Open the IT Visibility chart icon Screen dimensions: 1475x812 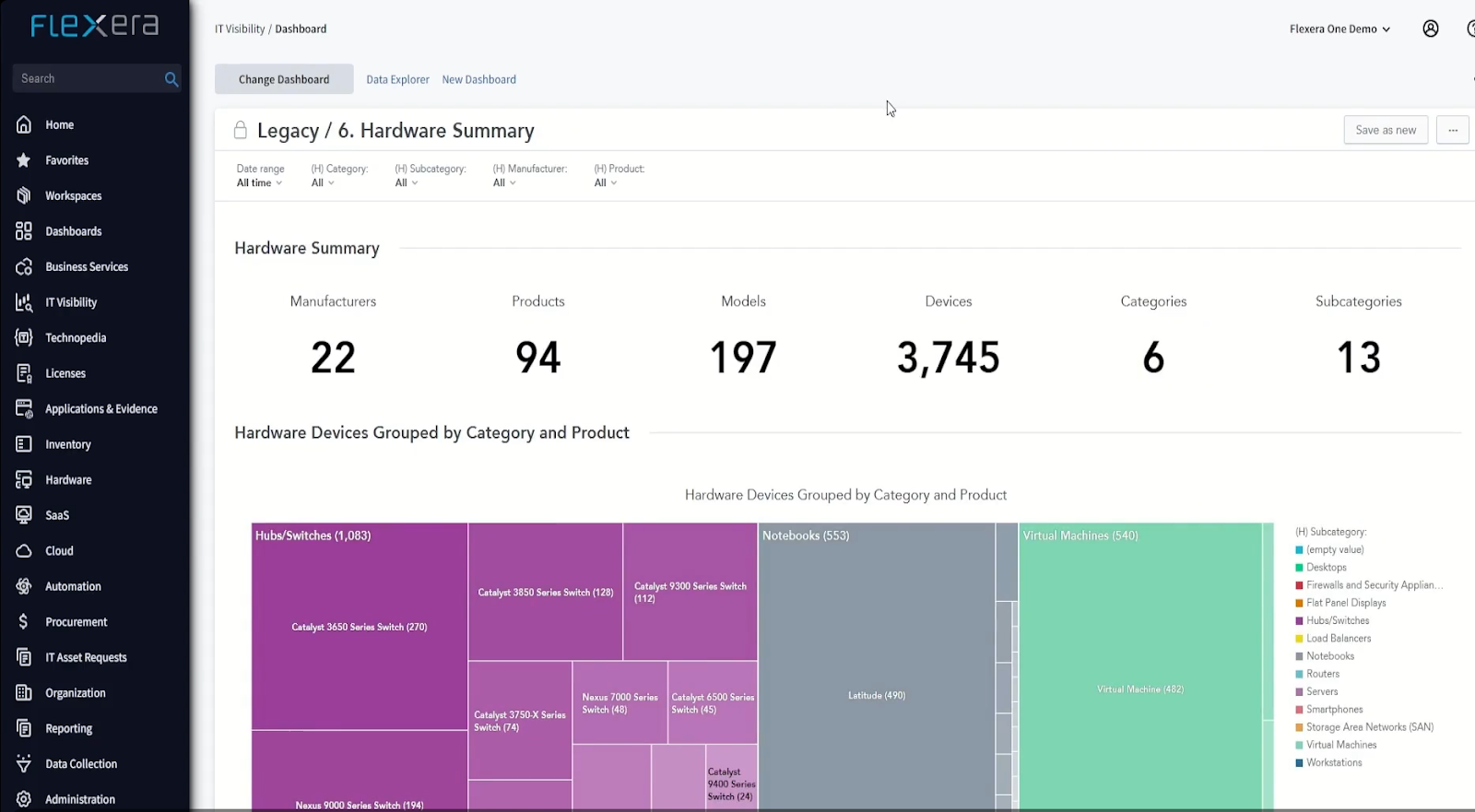point(24,302)
